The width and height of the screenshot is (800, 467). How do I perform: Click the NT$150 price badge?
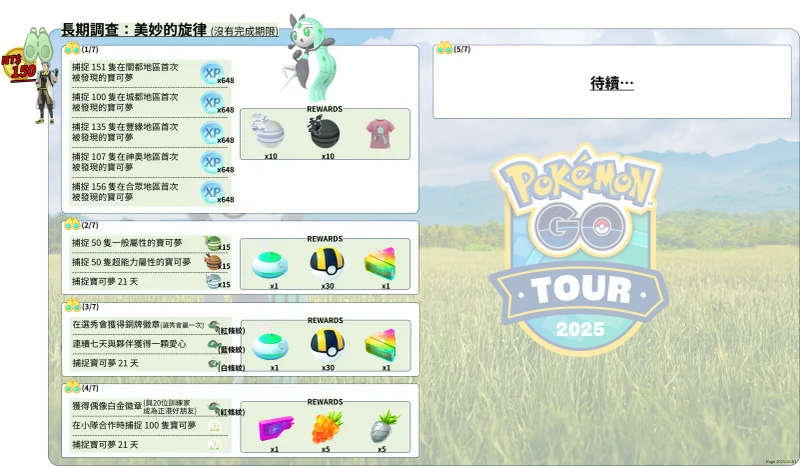tap(19, 65)
